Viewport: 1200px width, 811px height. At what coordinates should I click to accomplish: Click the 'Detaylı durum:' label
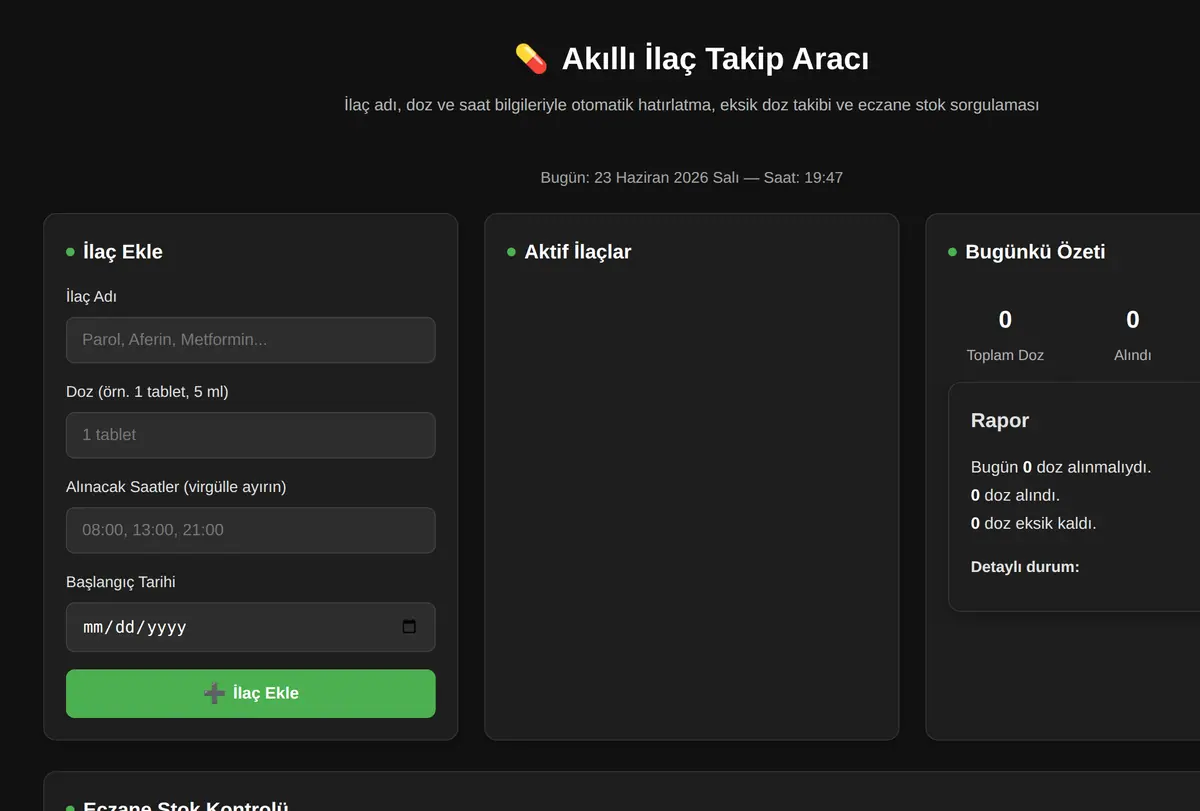click(1025, 567)
